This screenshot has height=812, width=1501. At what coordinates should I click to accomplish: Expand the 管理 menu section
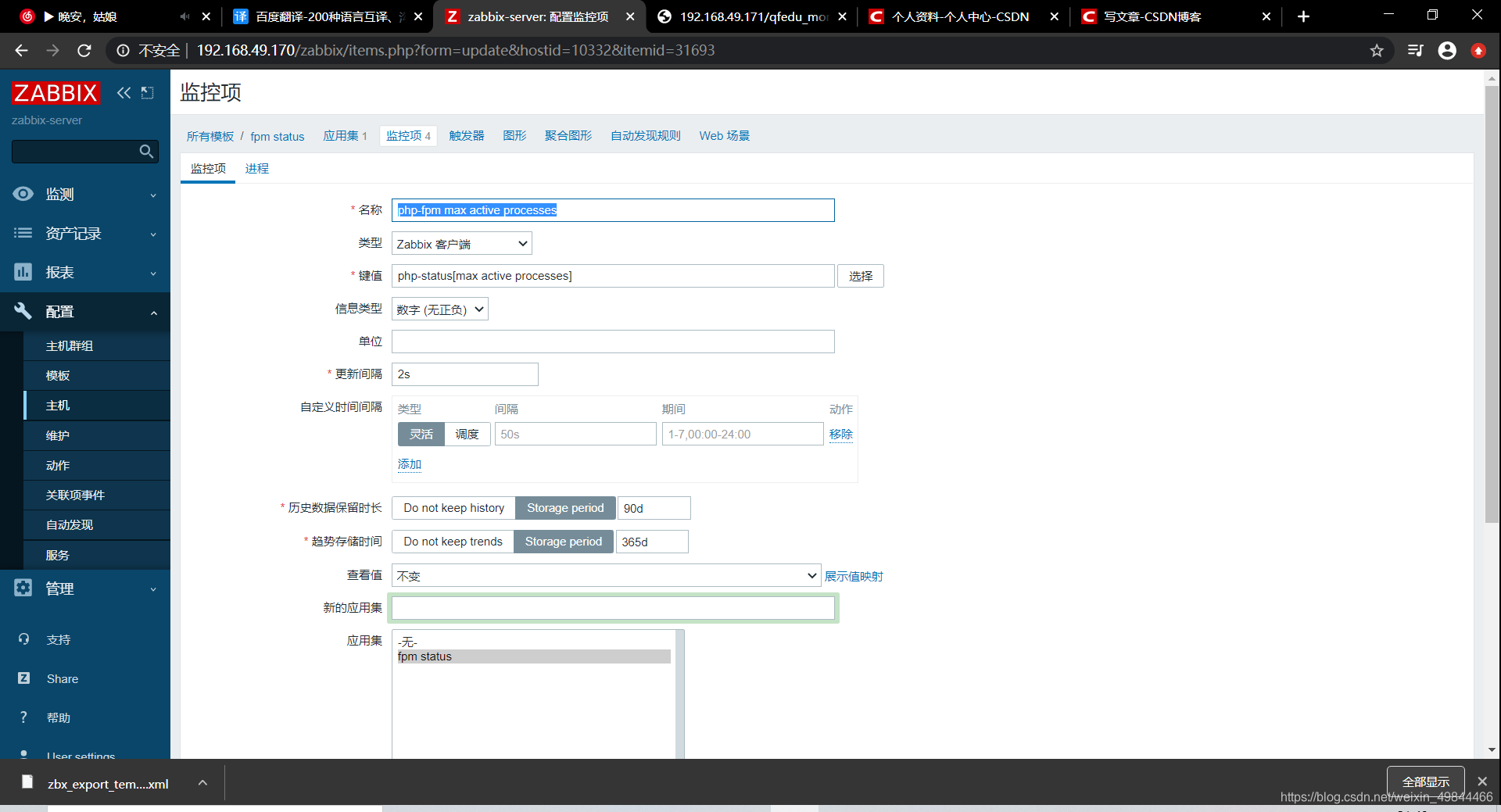[x=153, y=588]
